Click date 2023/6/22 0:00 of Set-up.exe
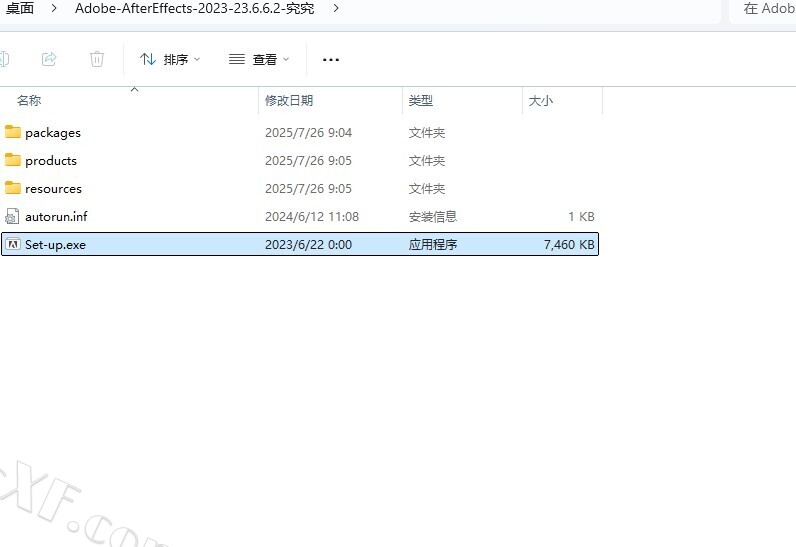 pyautogui.click(x=308, y=245)
